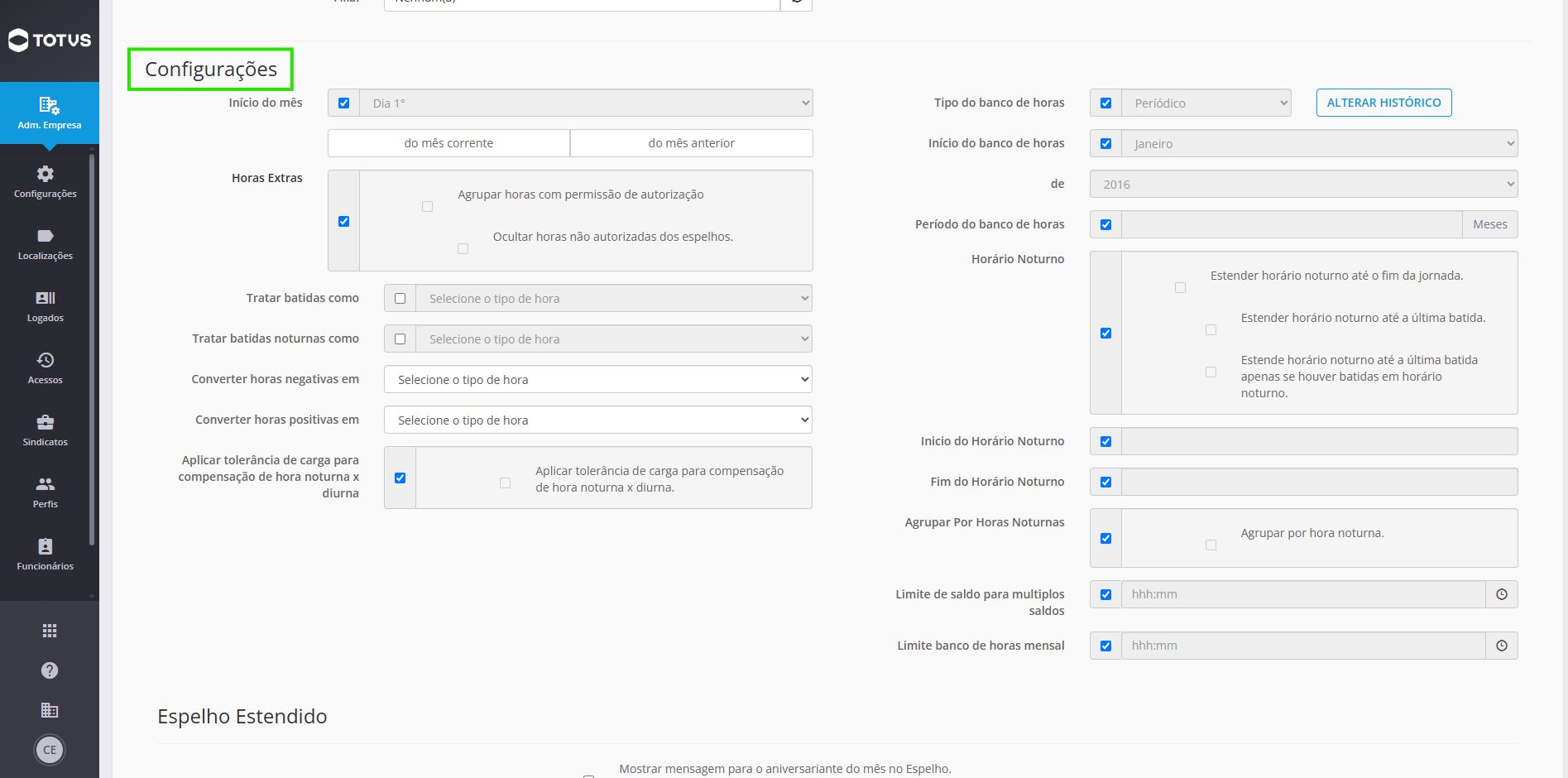Open Funcionários sidebar item
Image resolution: width=1568 pixels, height=778 pixels.
tap(46, 555)
